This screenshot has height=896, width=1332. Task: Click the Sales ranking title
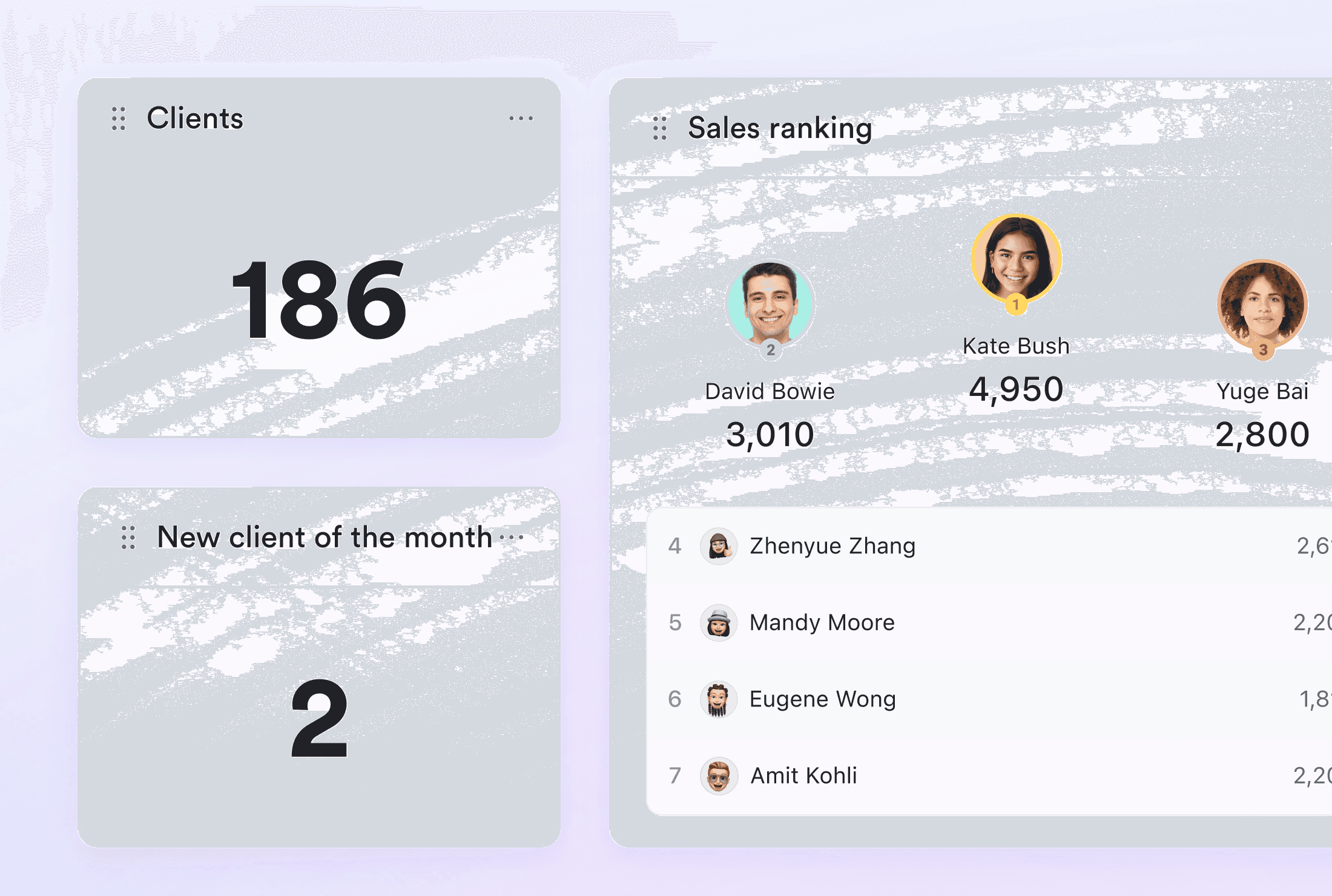(x=780, y=128)
